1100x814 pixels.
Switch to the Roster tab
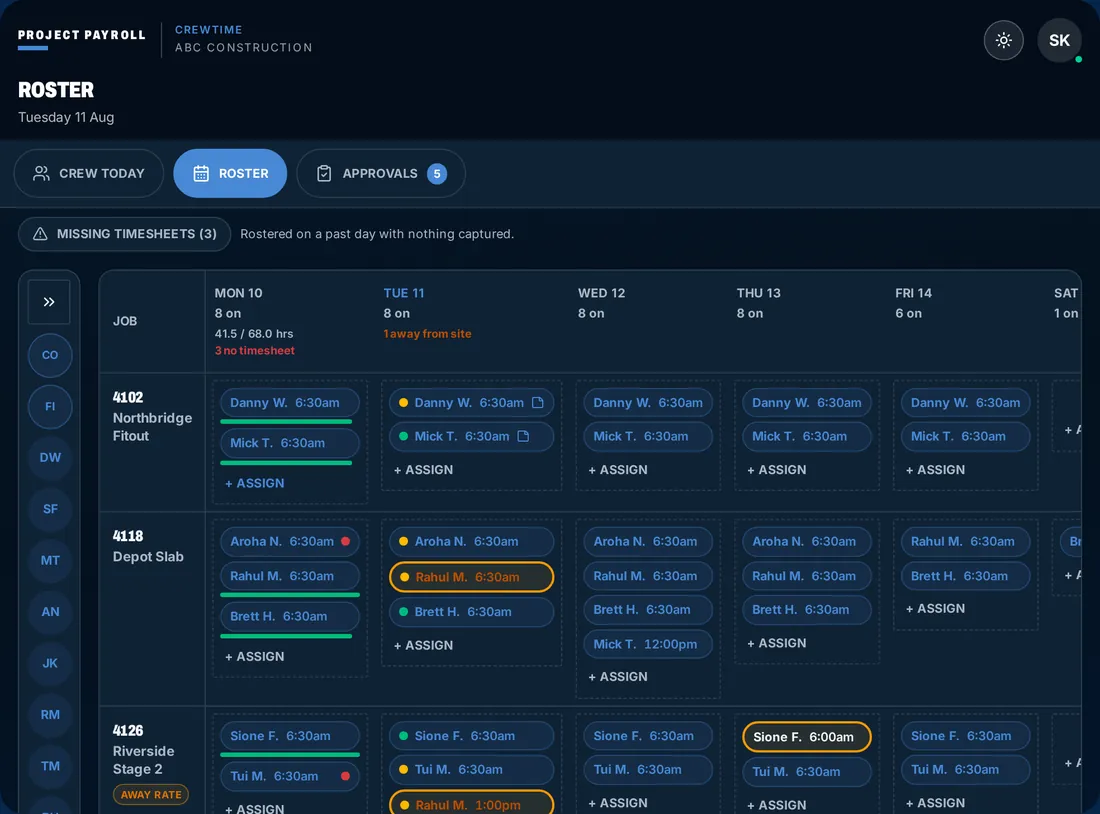pyautogui.click(x=230, y=173)
